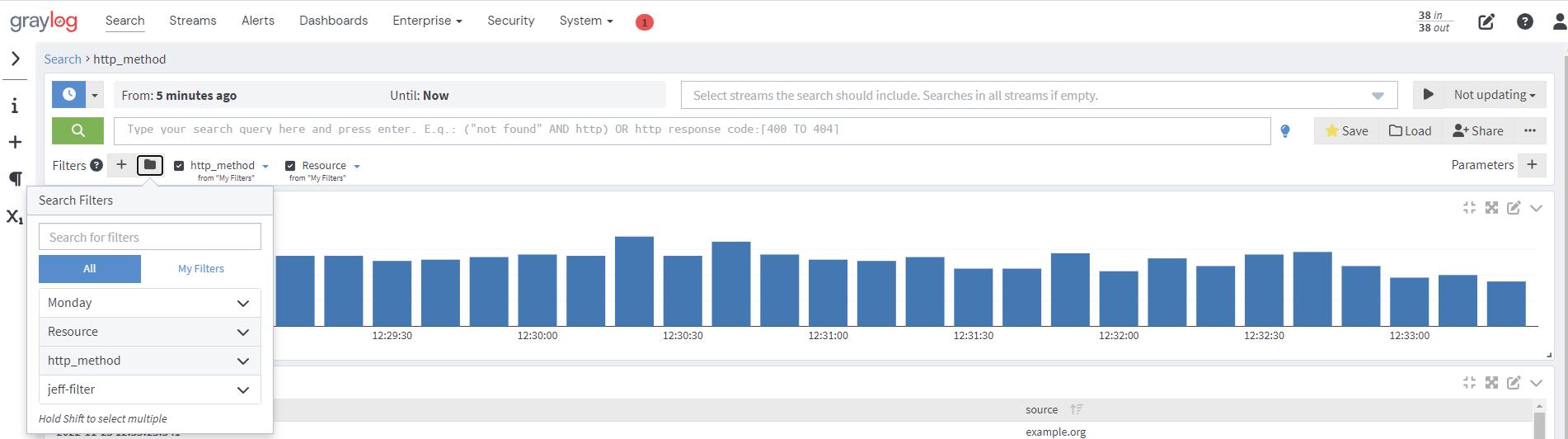The height and width of the screenshot is (439, 1568).
Task: Click the time range clock button
Action: tap(69, 94)
